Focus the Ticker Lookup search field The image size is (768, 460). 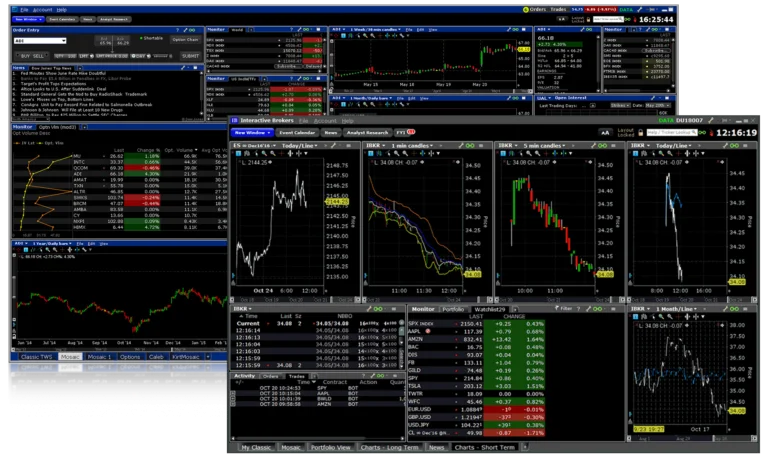[672, 132]
